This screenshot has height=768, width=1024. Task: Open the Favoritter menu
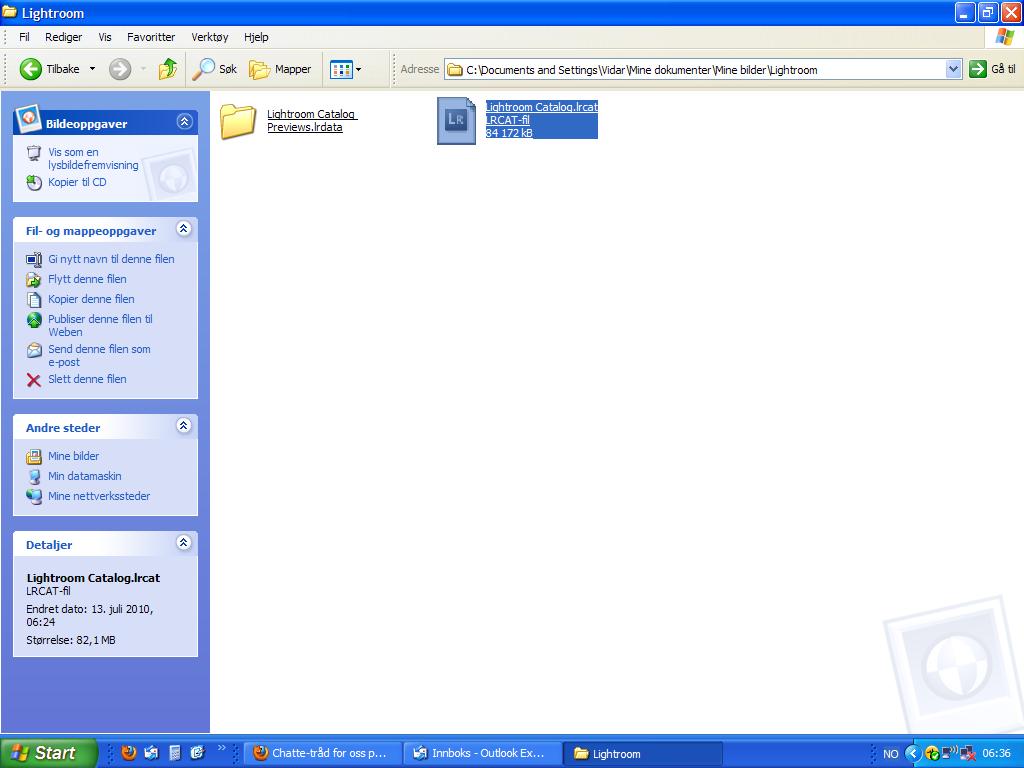[x=151, y=37]
